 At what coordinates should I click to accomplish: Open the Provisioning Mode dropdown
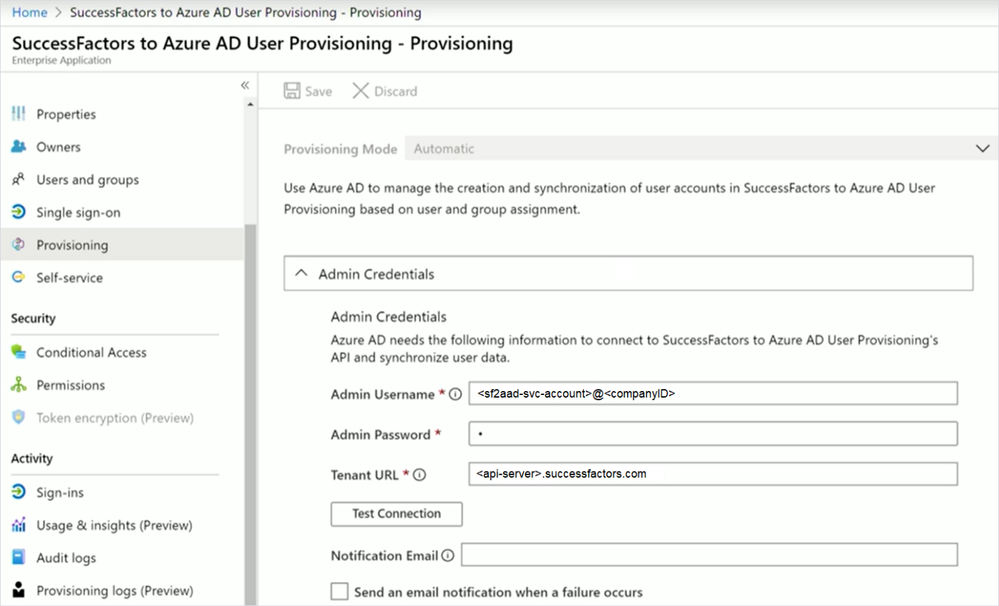(701, 148)
